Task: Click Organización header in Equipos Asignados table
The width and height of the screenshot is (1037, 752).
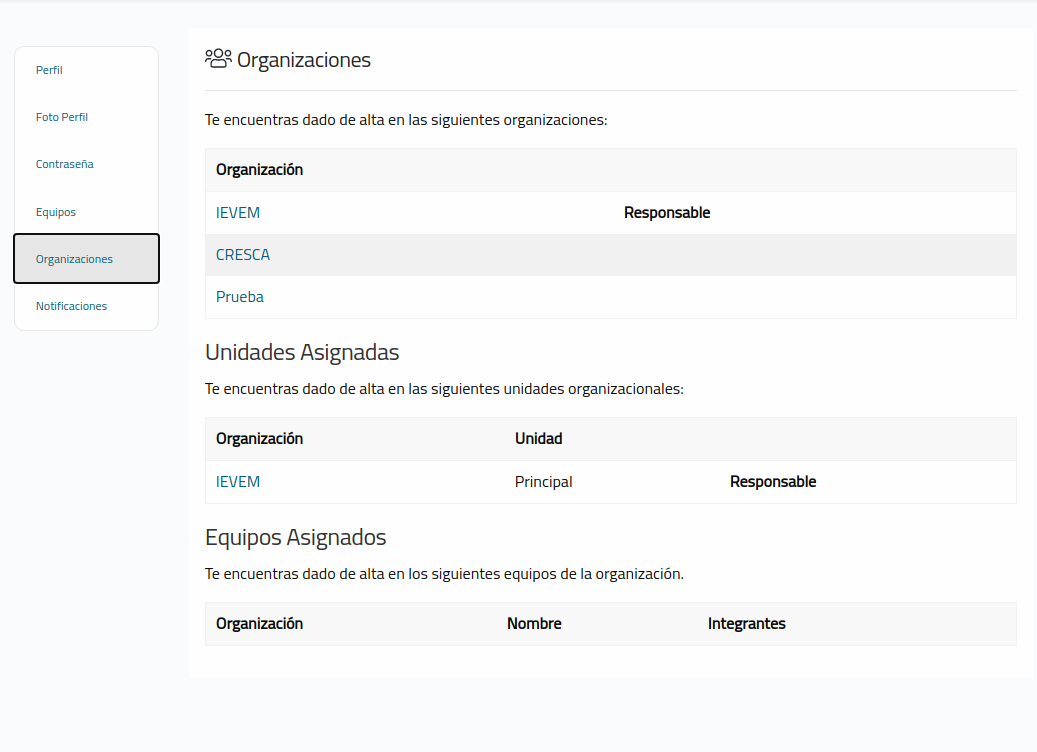Action: 259,624
